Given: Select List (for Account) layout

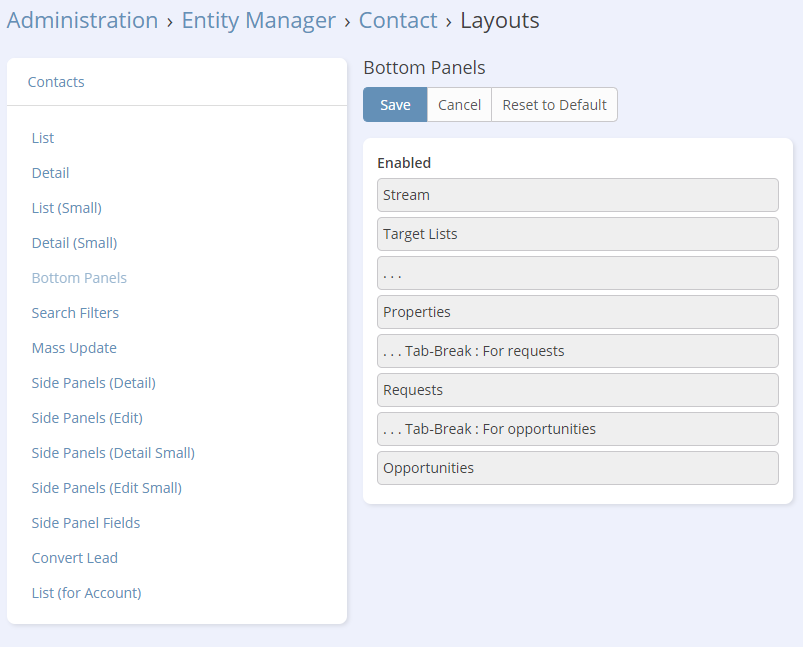Looking at the screenshot, I should [x=87, y=593].
